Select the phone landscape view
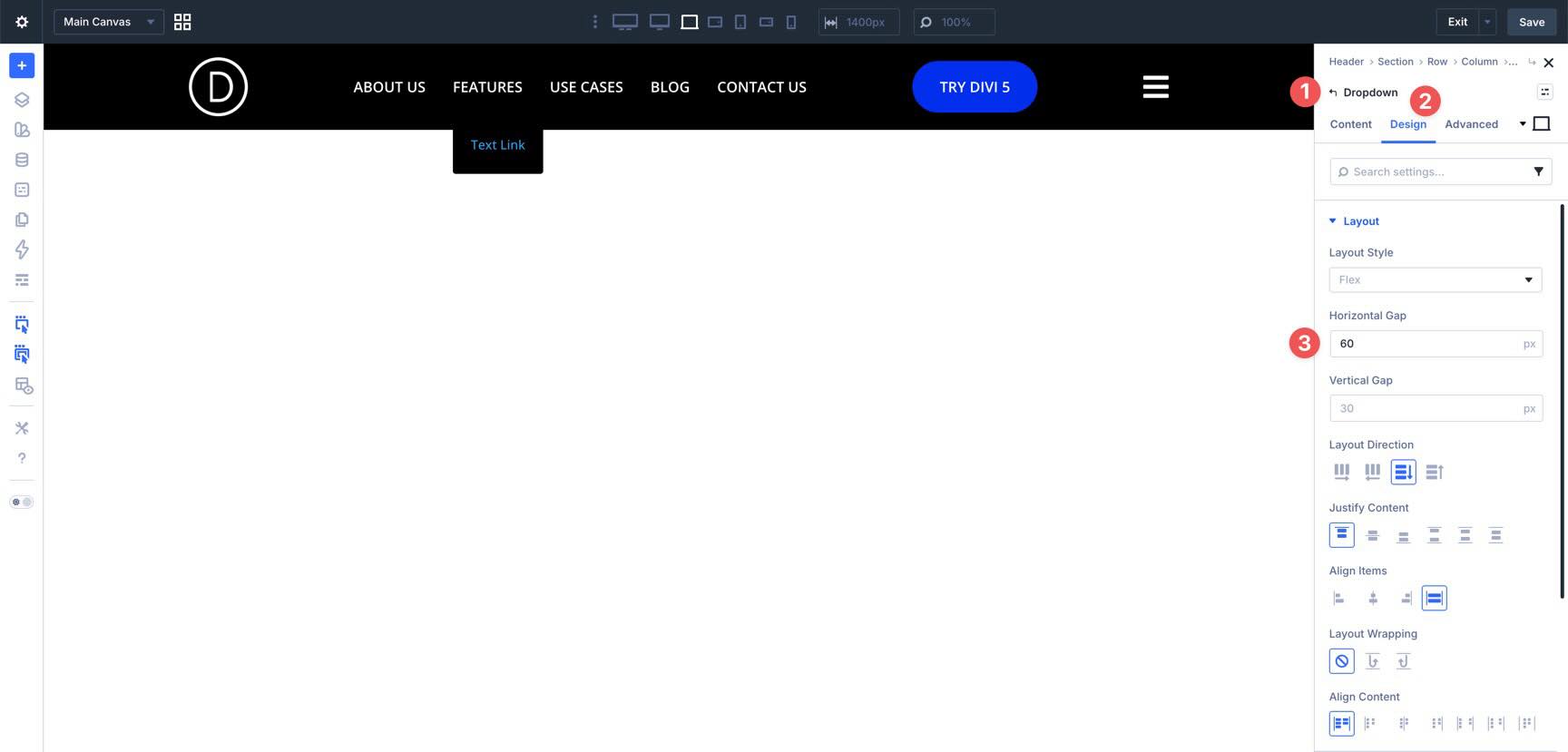 766,22
